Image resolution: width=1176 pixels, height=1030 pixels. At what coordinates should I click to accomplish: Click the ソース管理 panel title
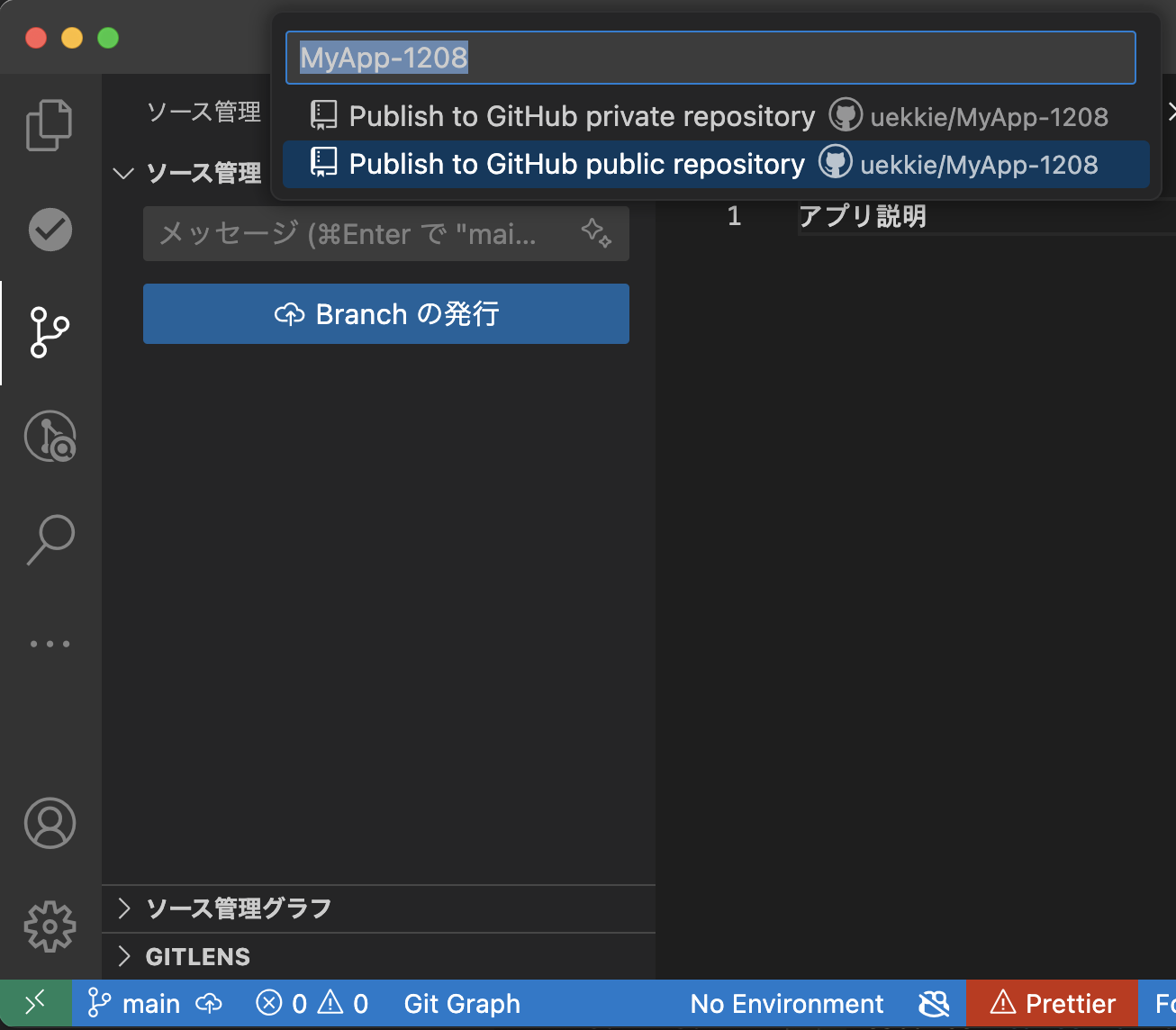click(x=204, y=112)
